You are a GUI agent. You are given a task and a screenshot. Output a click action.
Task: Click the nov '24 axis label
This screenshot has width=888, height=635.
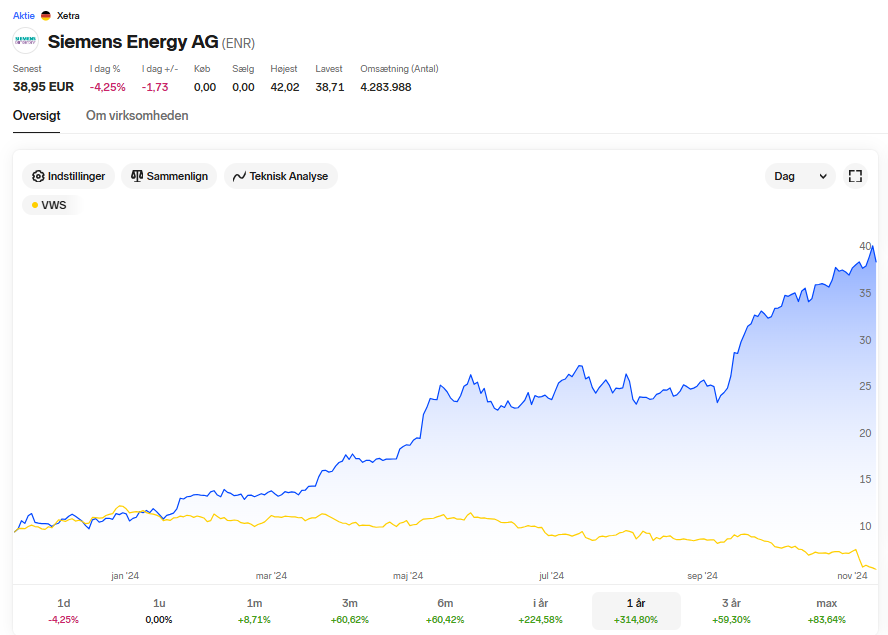pyautogui.click(x=852, y=576)
